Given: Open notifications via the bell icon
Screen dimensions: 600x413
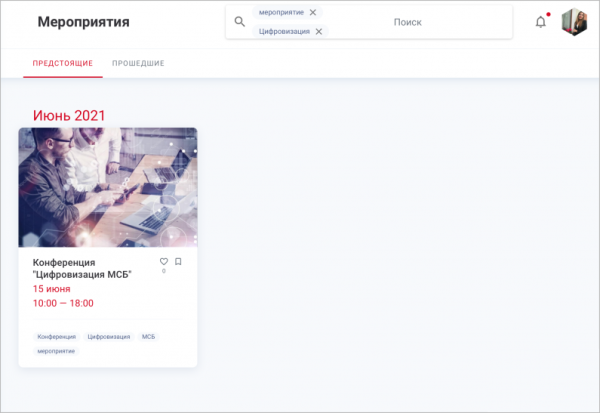Looking at the screenshot, I should [x=541, y=22].
